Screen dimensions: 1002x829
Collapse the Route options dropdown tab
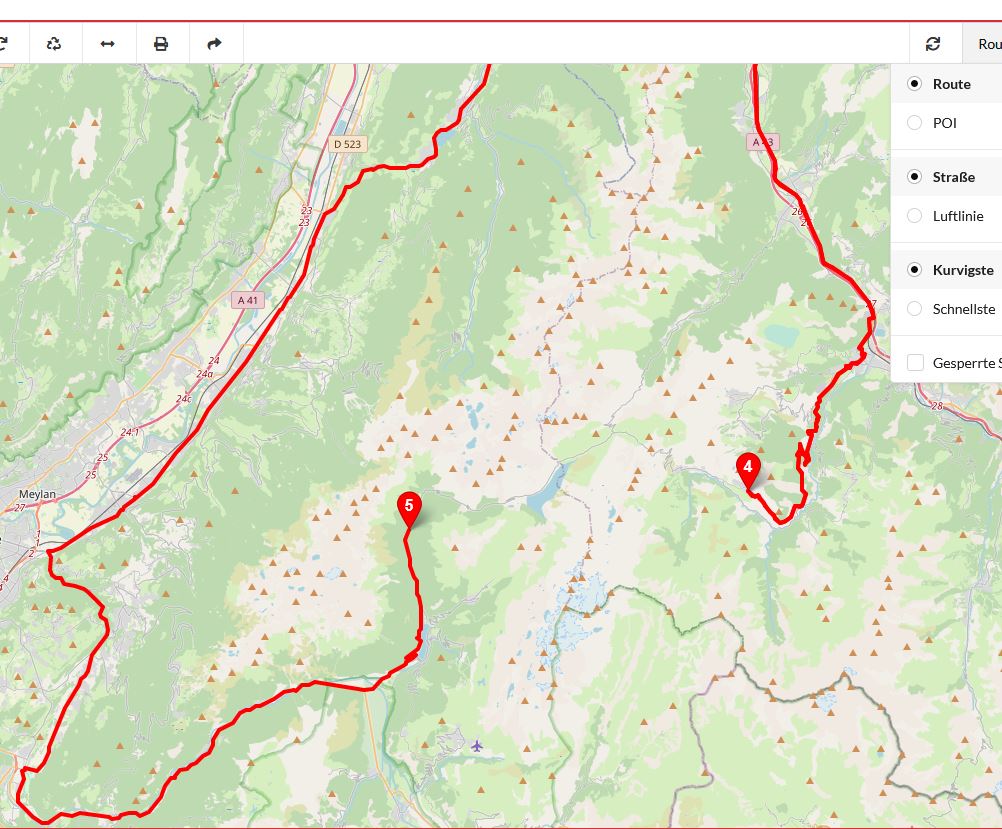pos(985,44)
